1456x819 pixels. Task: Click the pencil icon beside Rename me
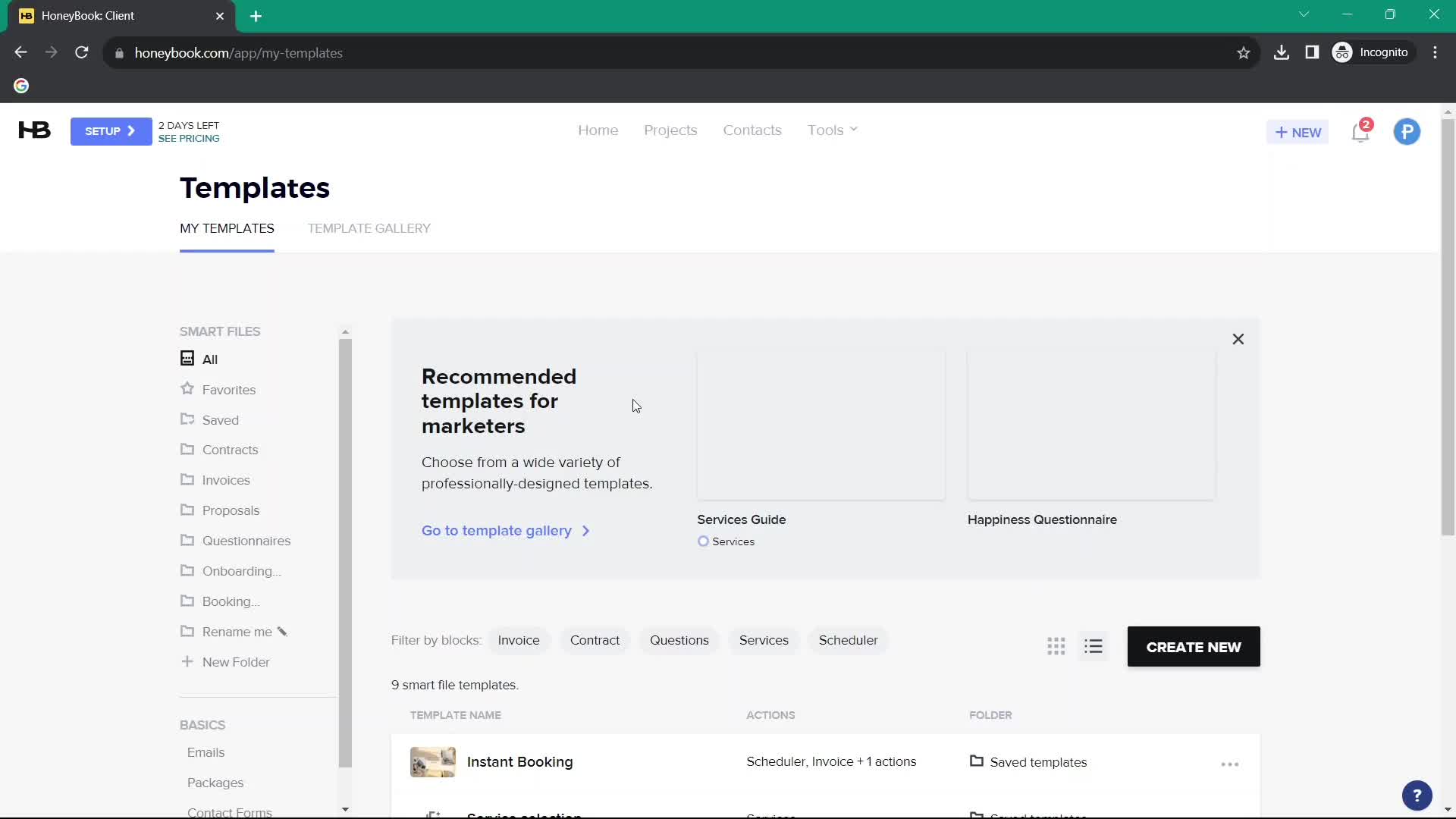tap(282, 632)
